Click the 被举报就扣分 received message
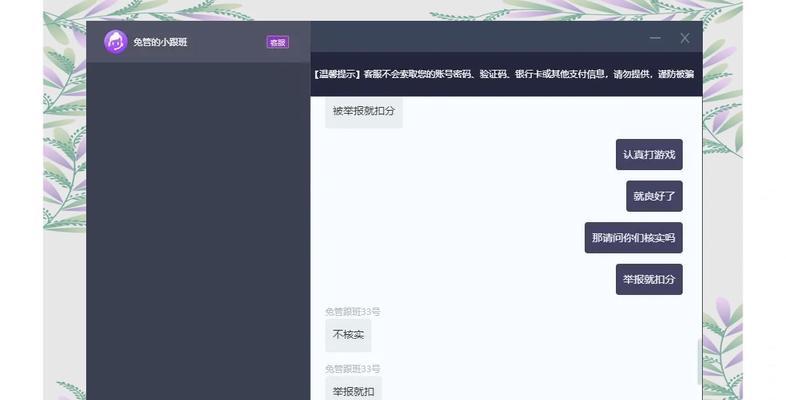 (363, 112)
